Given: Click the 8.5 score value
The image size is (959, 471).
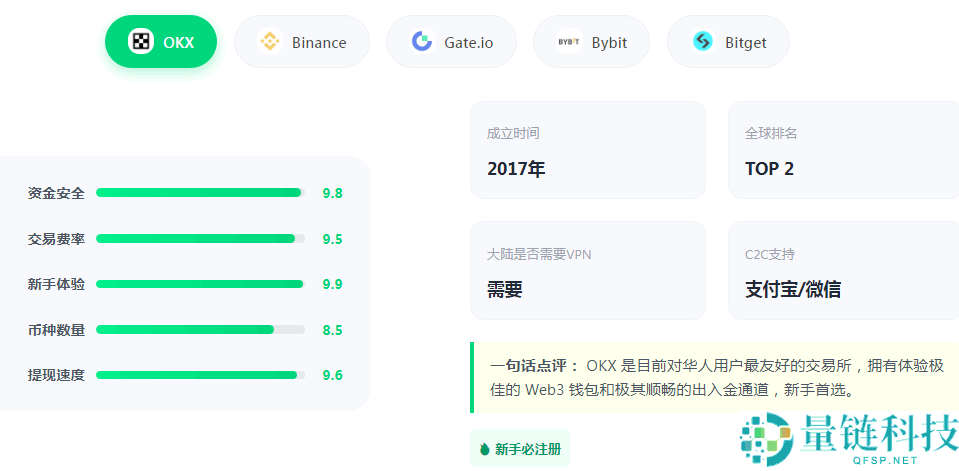Looking at the screenshot, I should (333, 330).
